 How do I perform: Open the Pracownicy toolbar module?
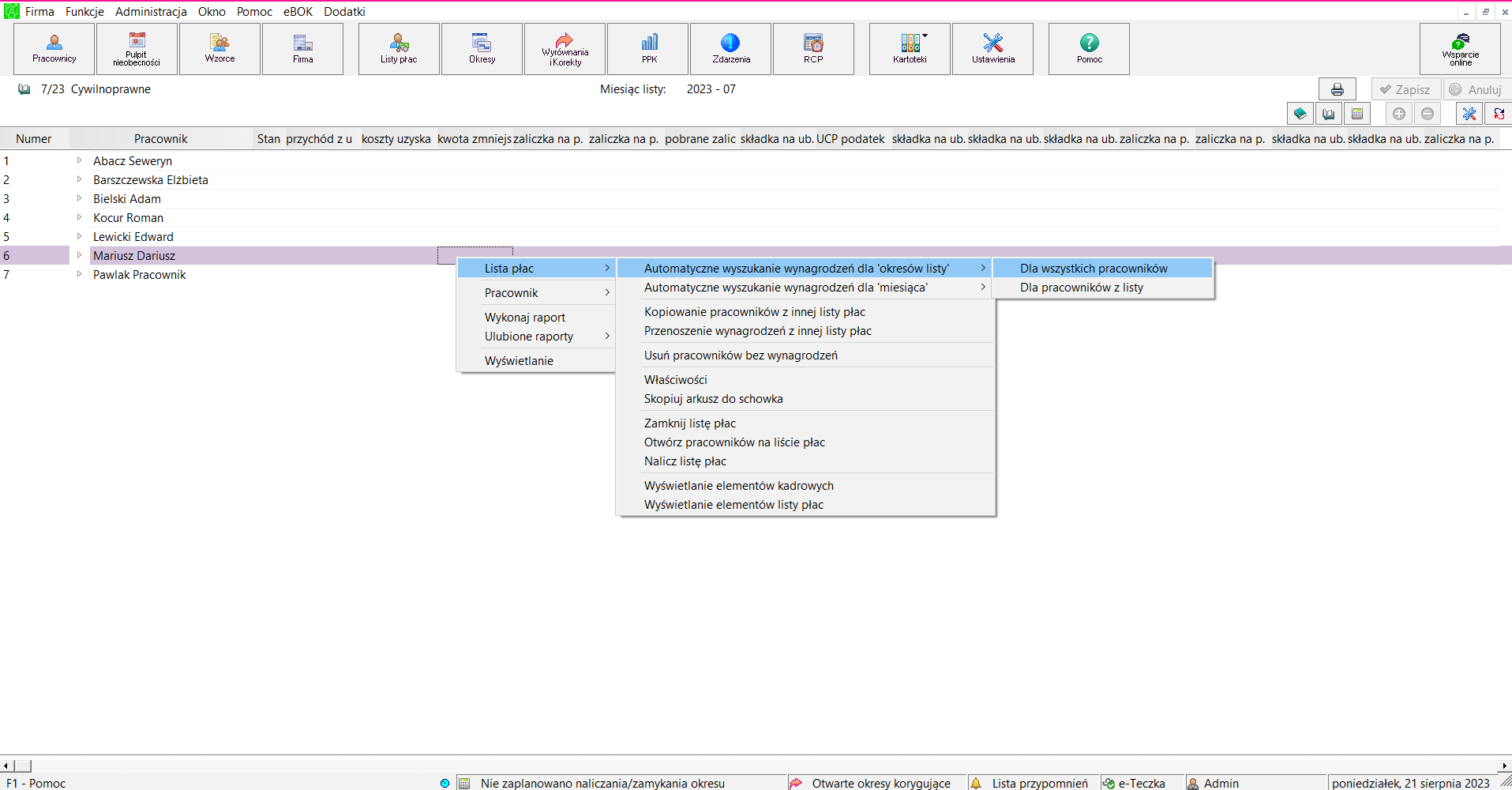click(x=54, y=49)
